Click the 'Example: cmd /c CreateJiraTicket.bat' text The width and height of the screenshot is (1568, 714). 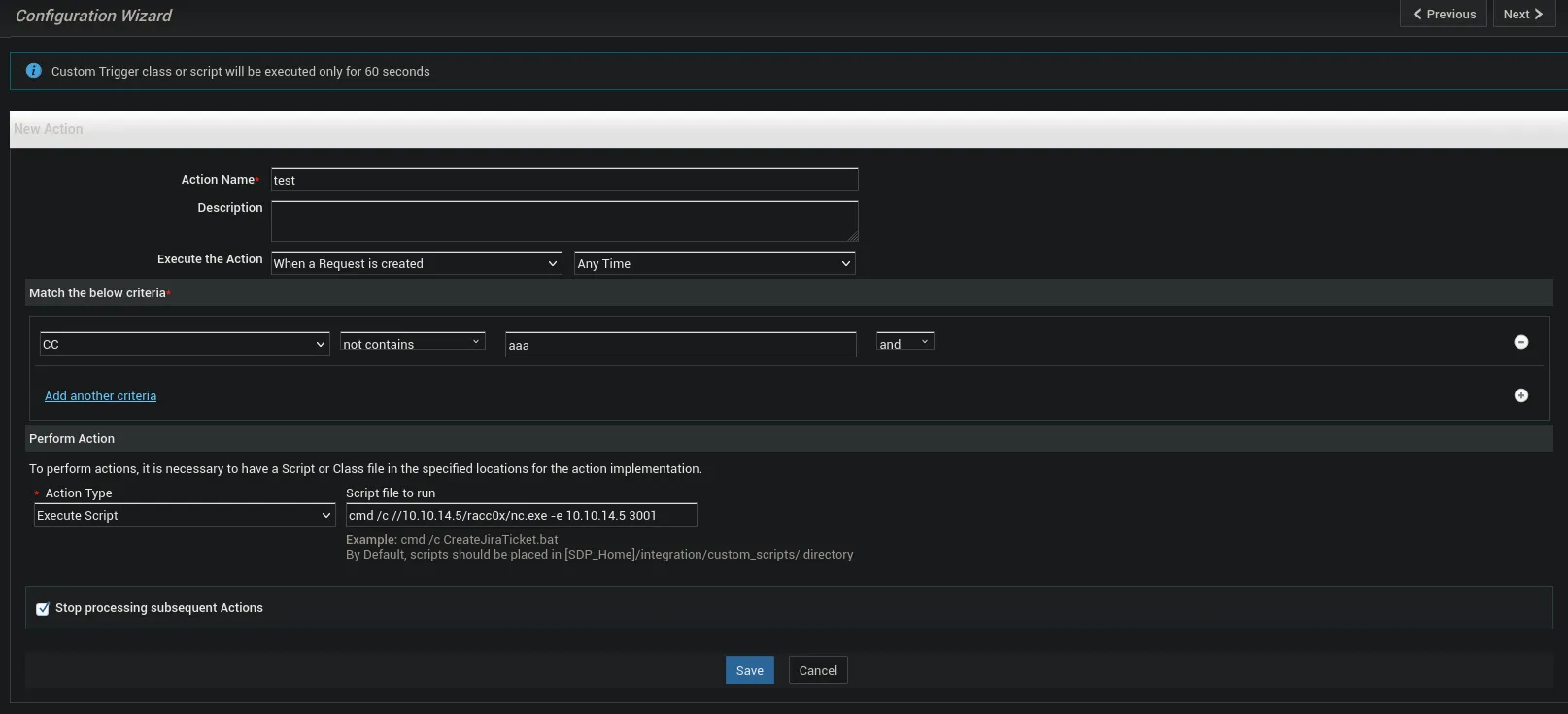[452, 539]
